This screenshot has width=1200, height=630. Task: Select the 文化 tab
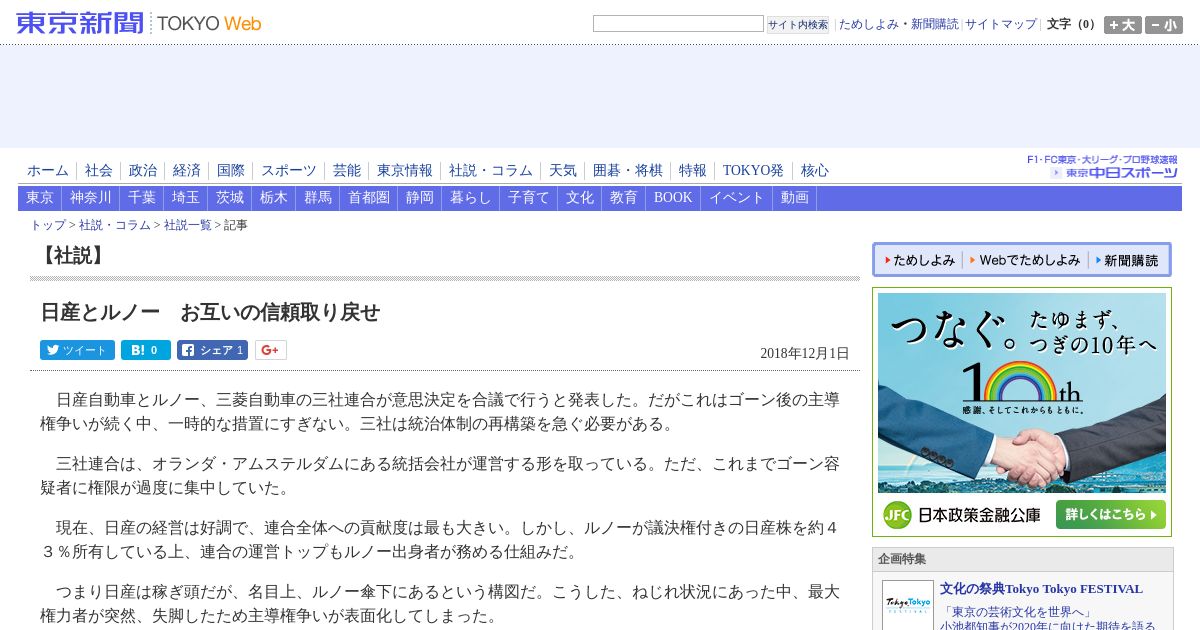coord(580,198)
